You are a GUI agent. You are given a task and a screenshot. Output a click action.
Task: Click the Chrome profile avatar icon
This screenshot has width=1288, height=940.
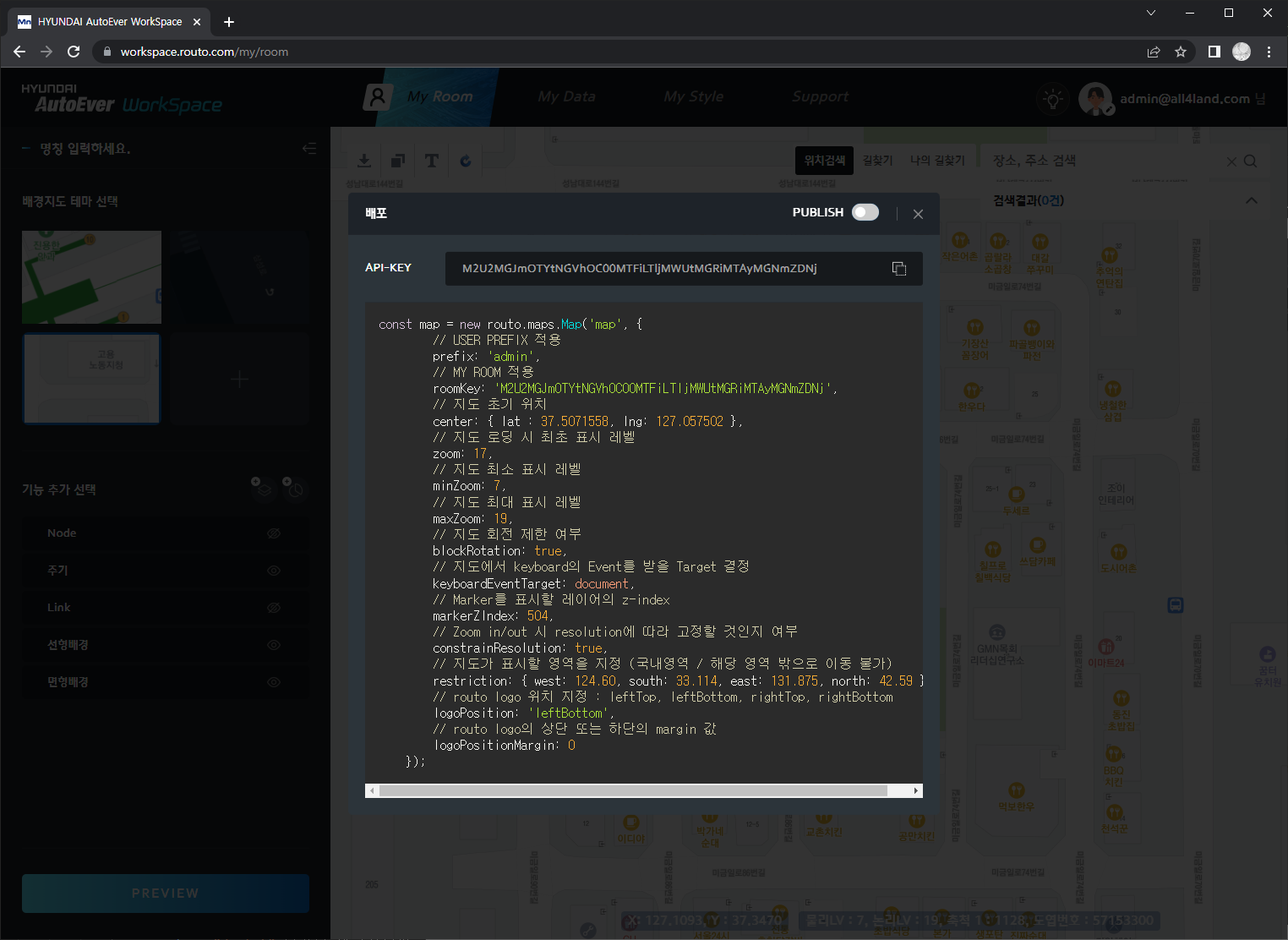click(1242, 52)
